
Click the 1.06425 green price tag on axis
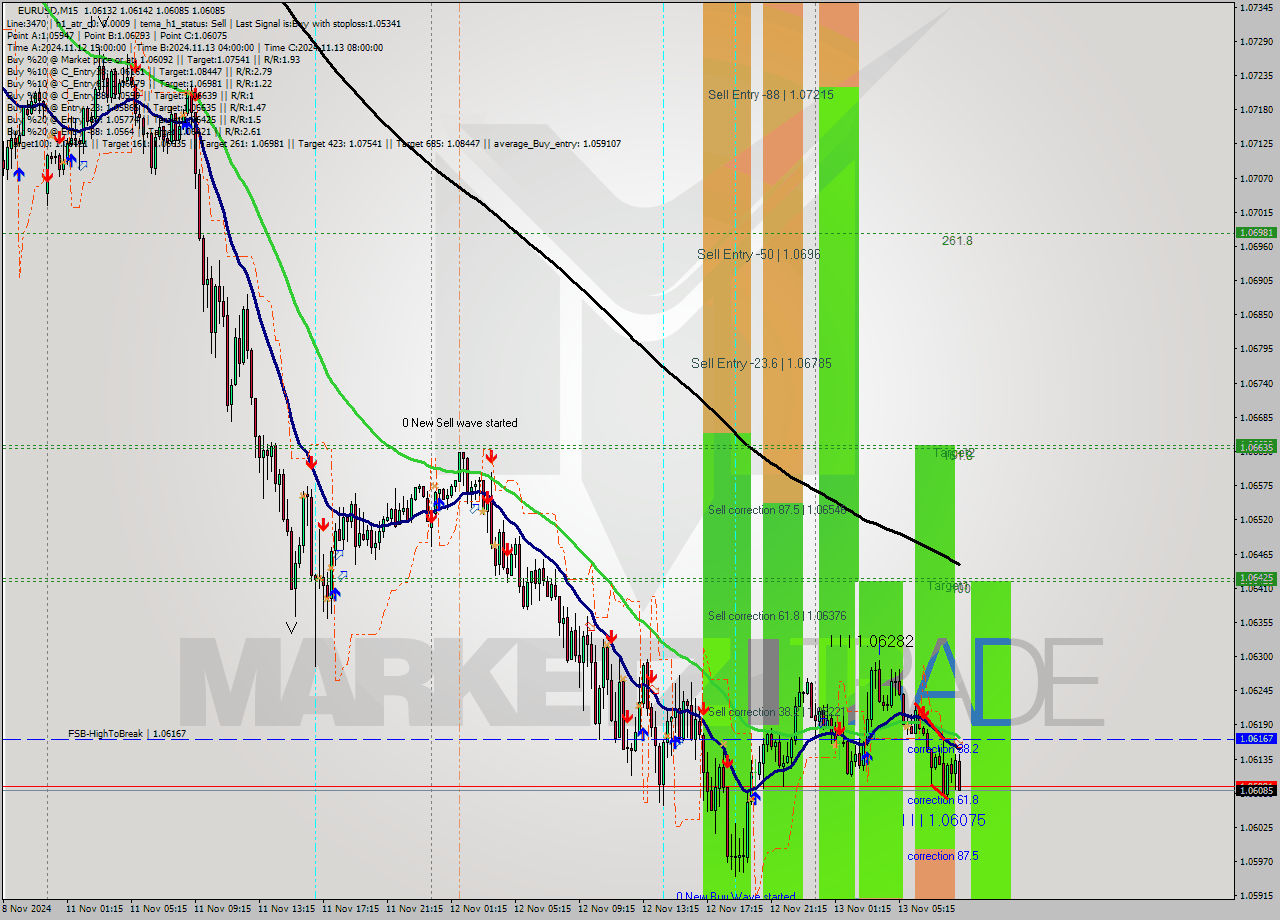(1256, 578)
